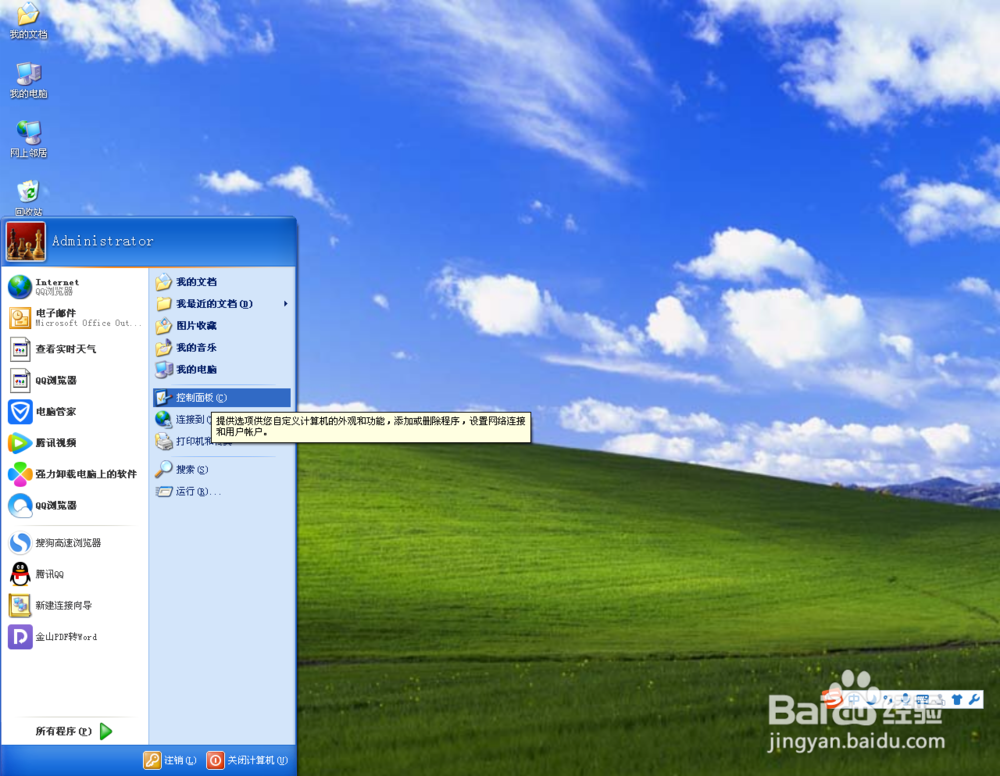Viewport: 1000px width, 776px height.
Task: Expand 我最近的文档 submenu arrow
Action: (x=286, y=304)
